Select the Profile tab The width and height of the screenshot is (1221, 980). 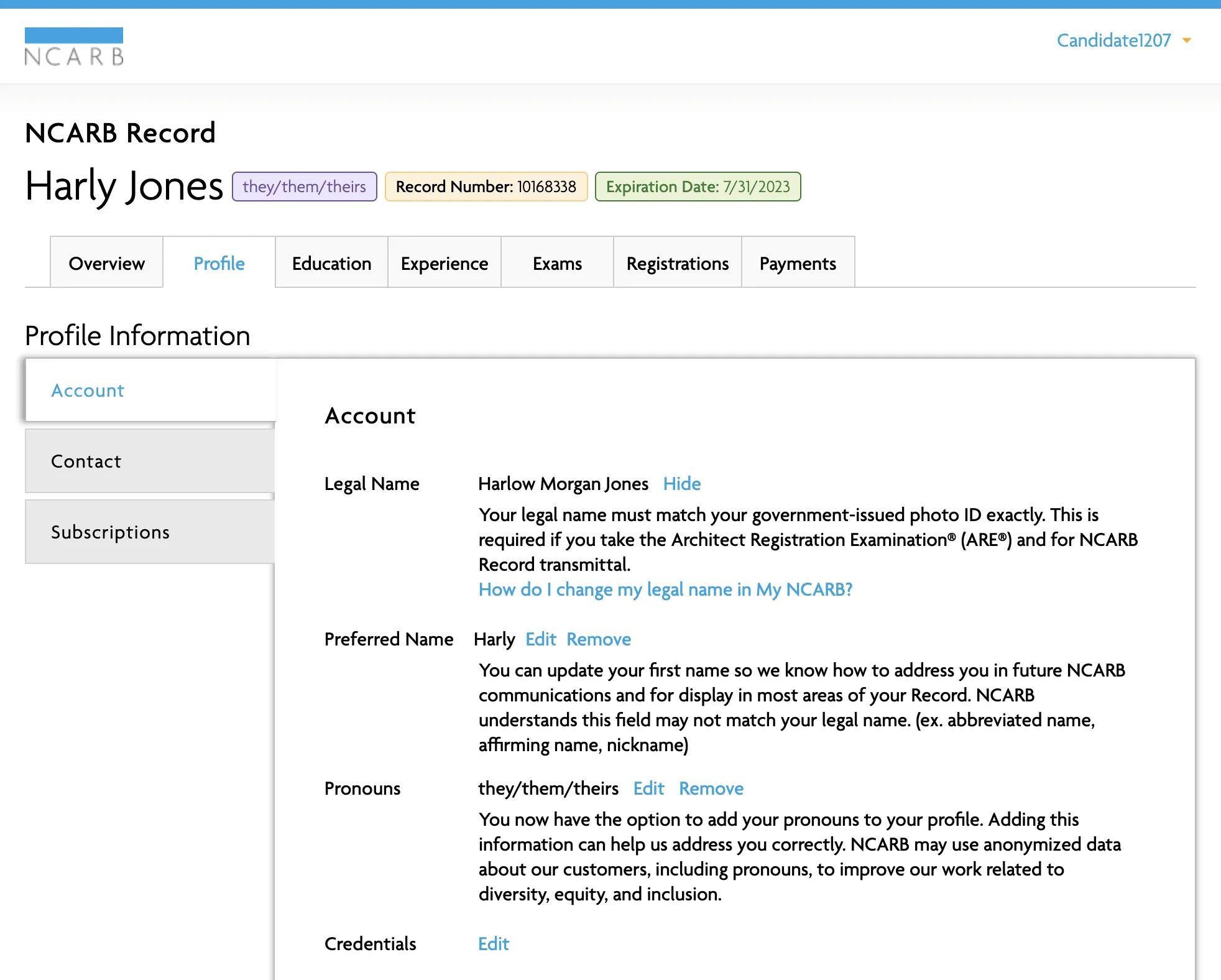click(219, 263)
